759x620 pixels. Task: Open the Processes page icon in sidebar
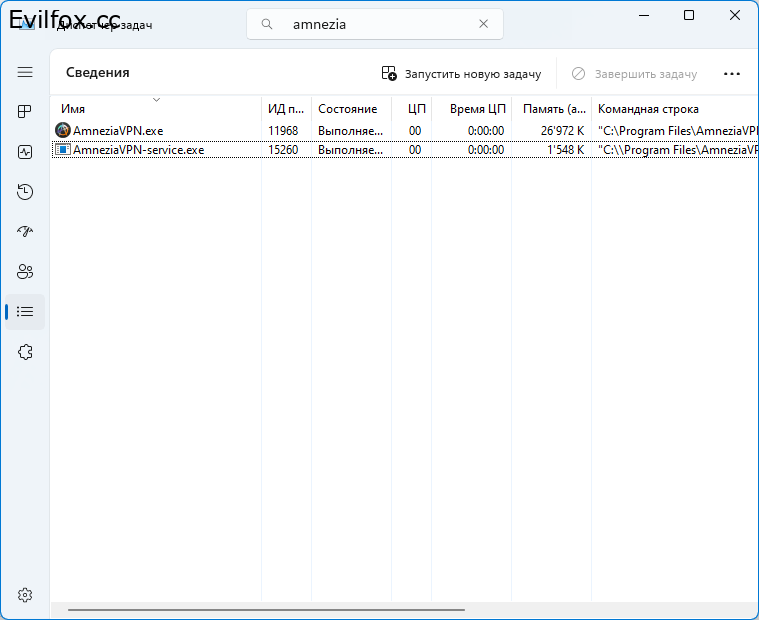(x=25, y=112)
